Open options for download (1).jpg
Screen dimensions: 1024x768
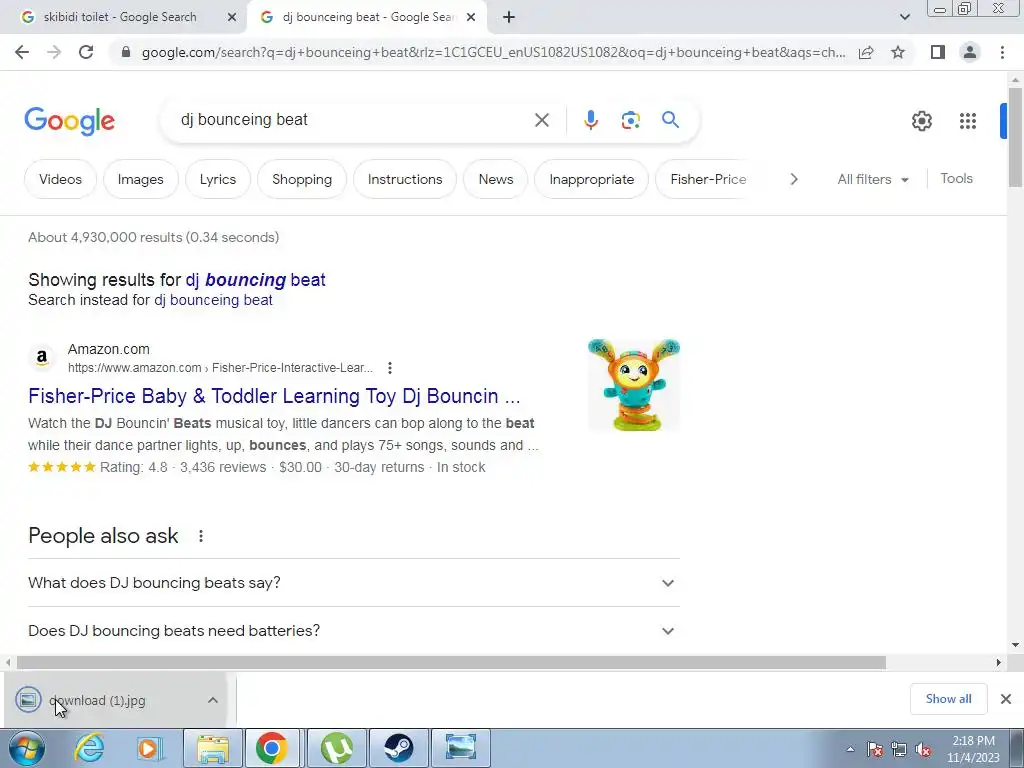[x=212, y=700]
